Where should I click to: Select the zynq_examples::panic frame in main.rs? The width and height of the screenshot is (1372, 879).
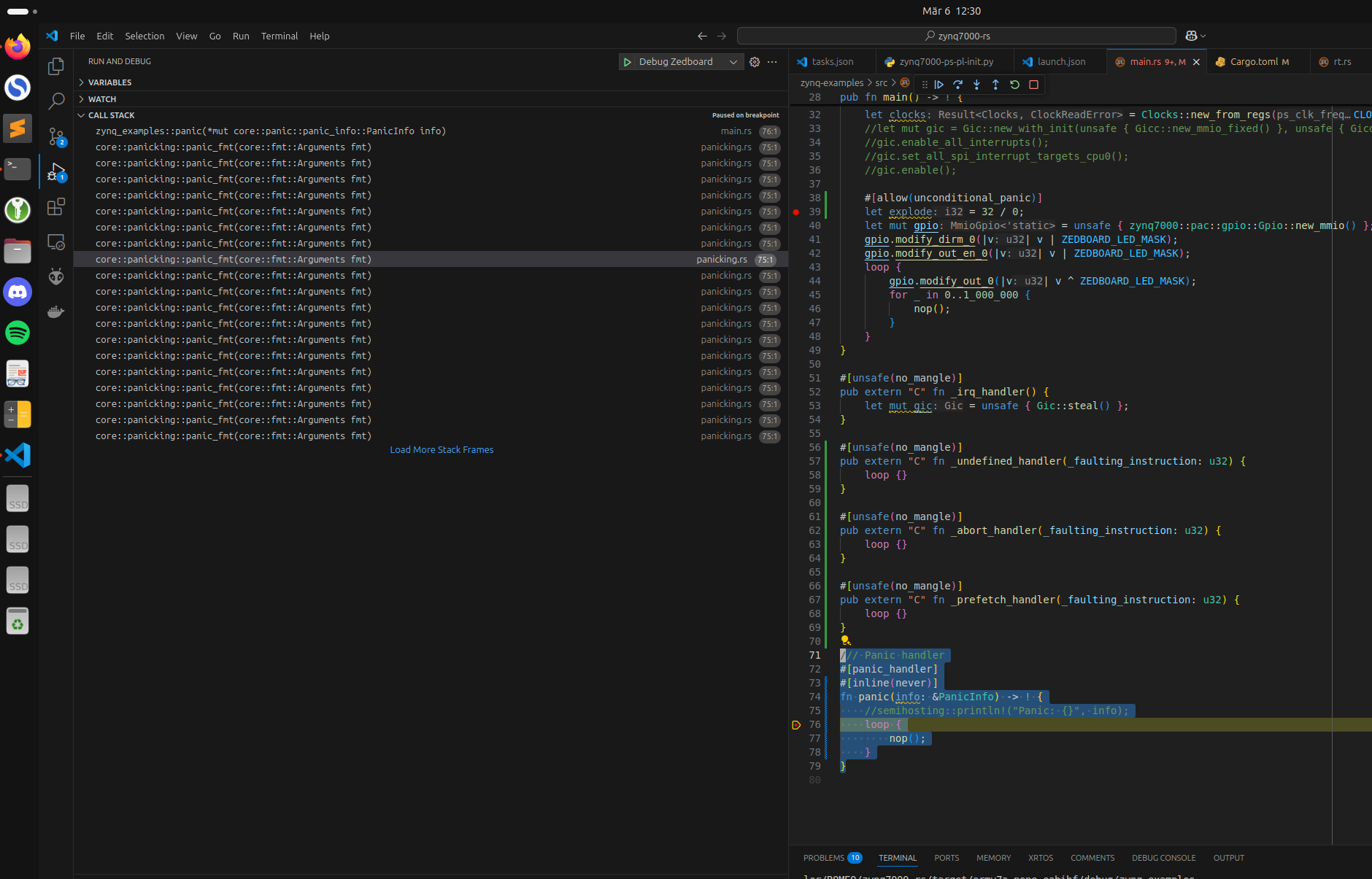[x=270, y=131]
